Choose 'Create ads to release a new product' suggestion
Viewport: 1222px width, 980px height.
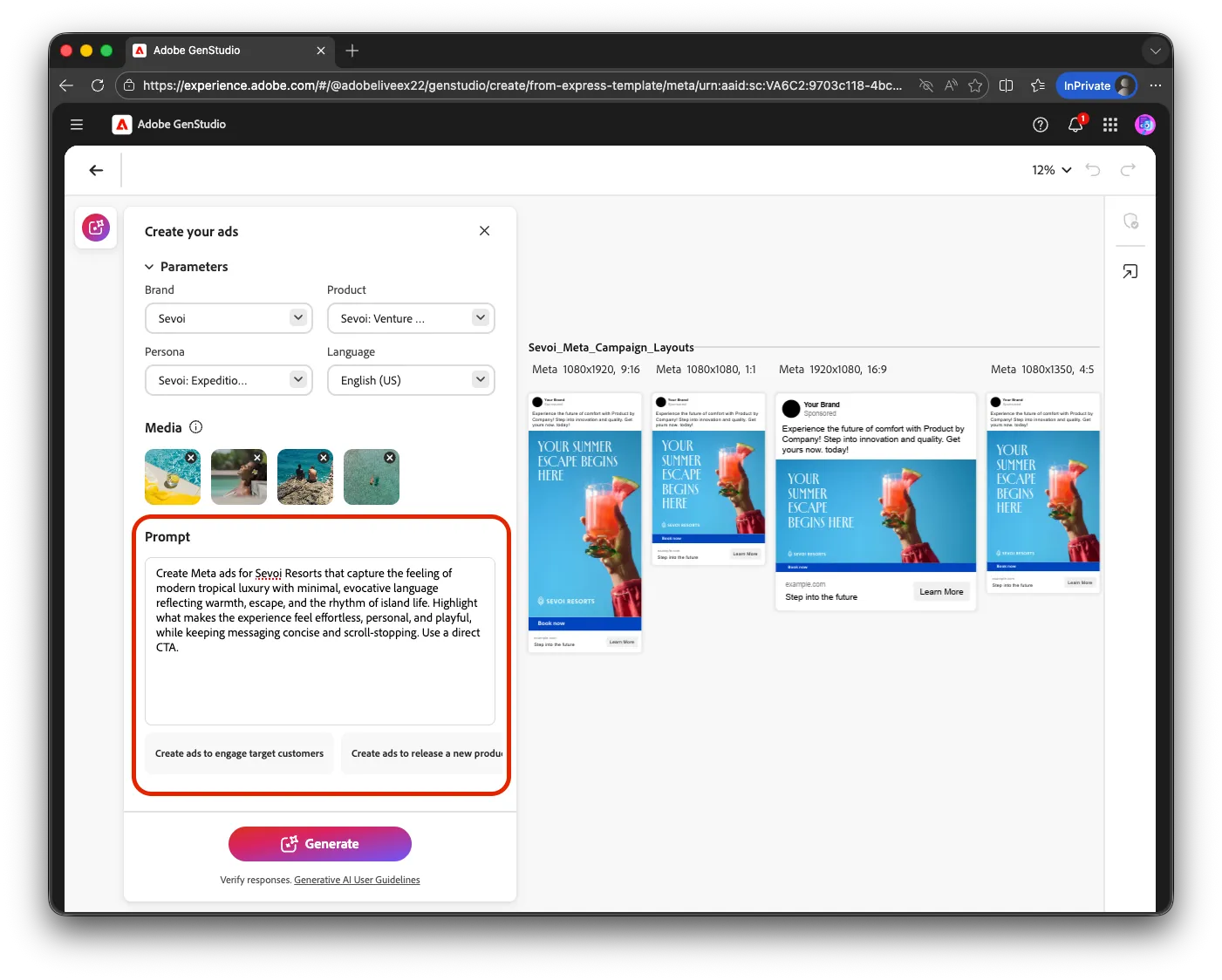(x=423, y=753)
